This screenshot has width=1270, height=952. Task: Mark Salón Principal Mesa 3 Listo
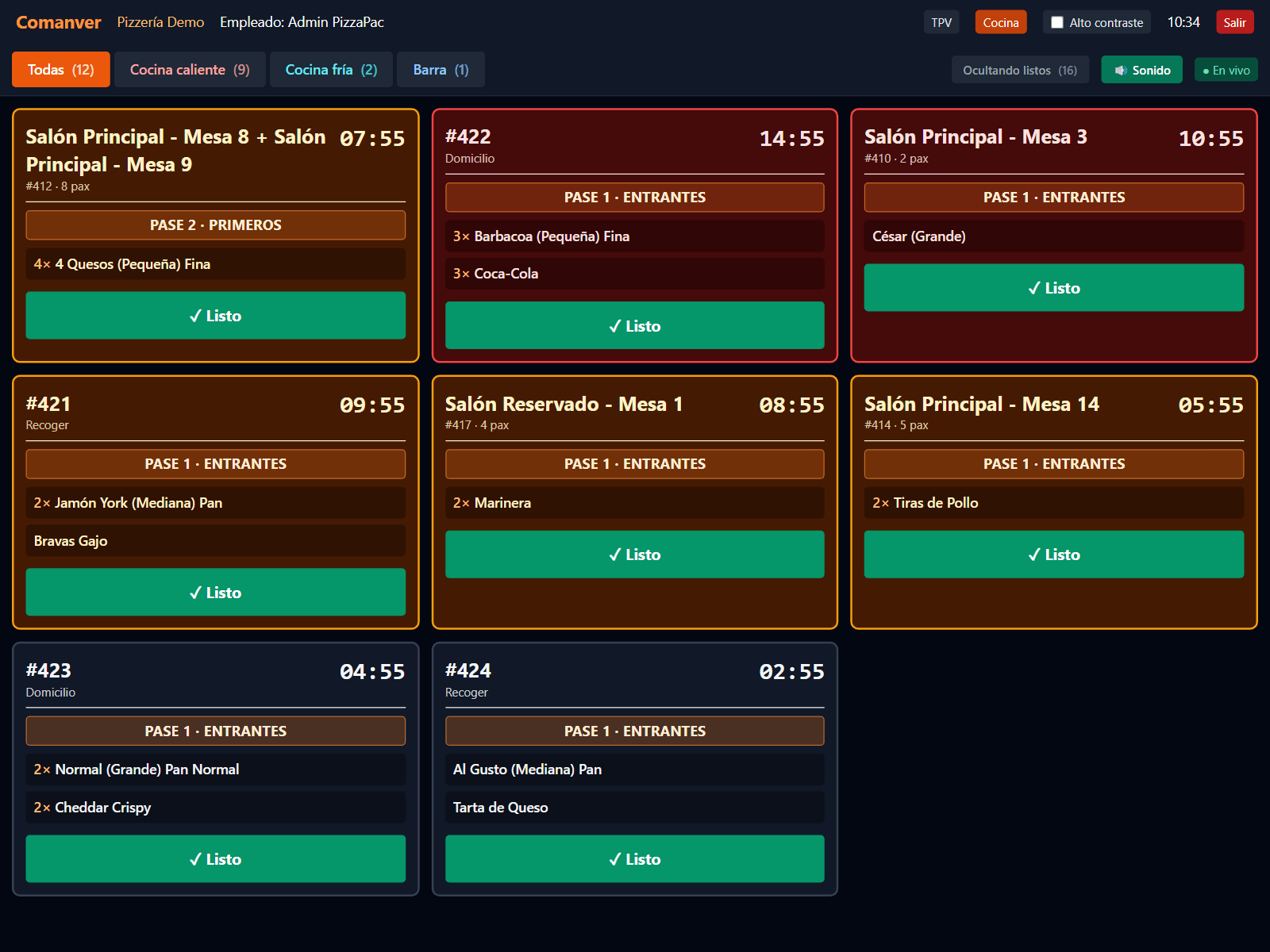tap(1053, 288)
